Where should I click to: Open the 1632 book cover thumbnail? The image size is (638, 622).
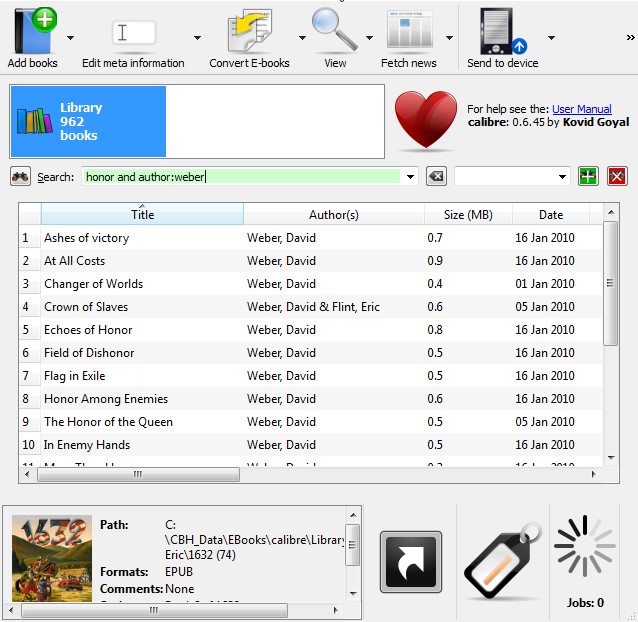point(52,558)
